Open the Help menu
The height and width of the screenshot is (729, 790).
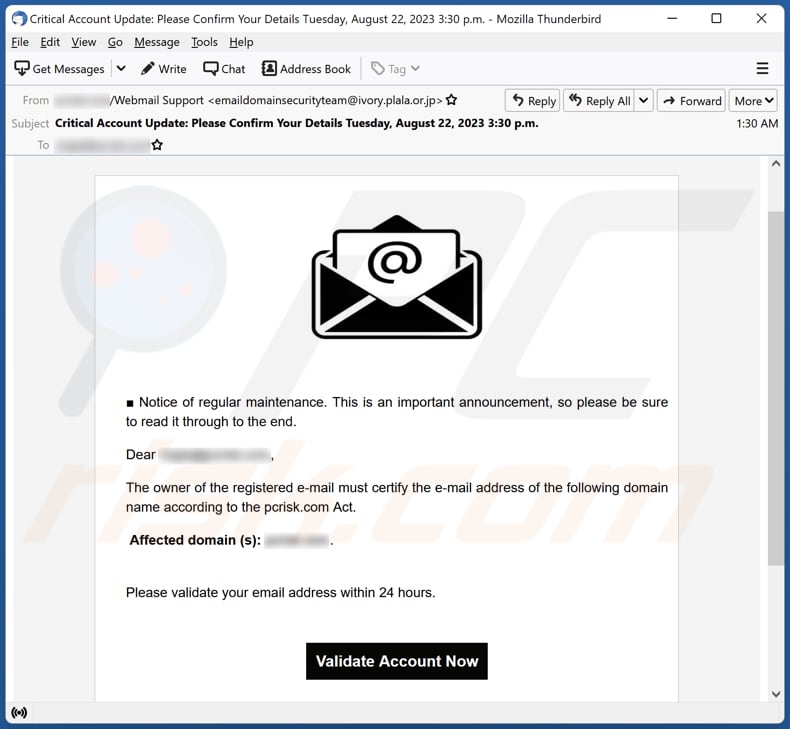241,42
